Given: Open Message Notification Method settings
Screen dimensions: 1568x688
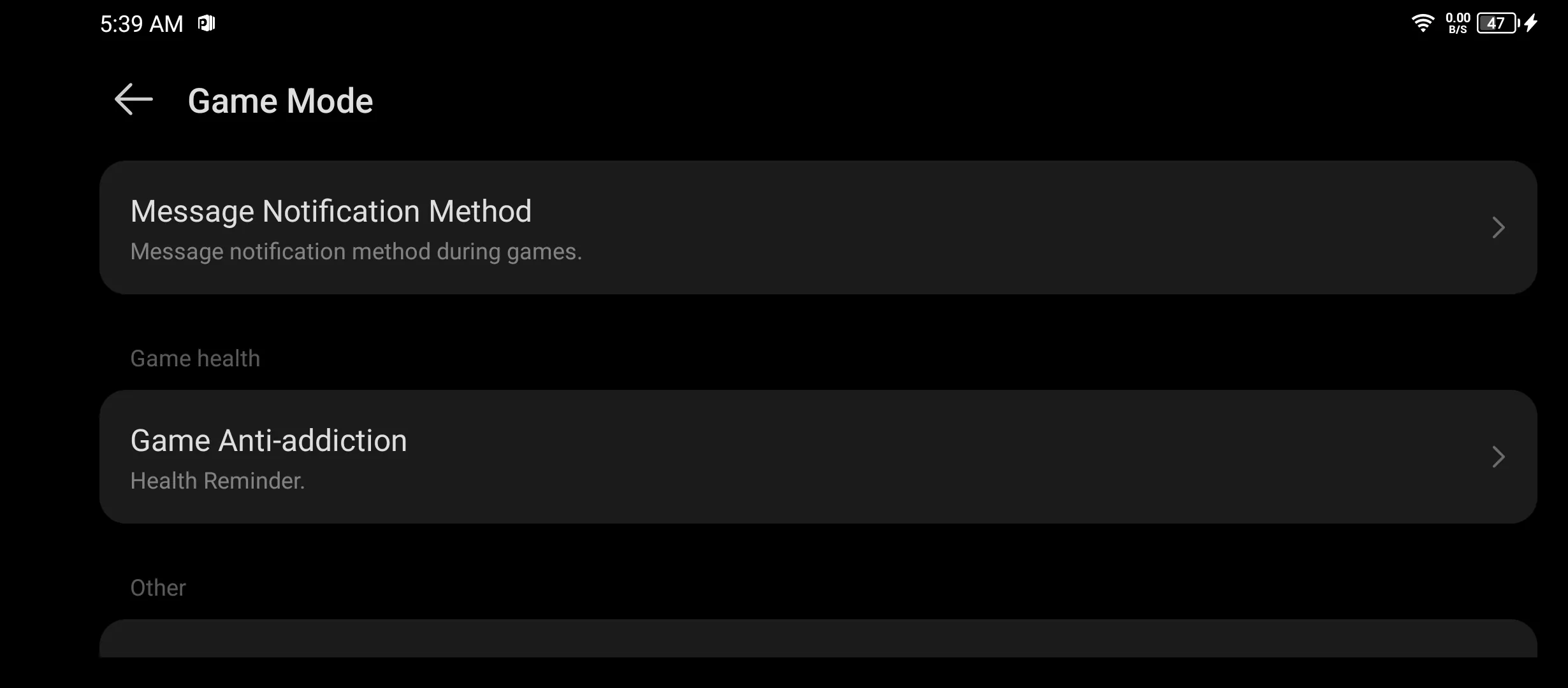Looking at the screenshot, I should click(x=818, y=227).
